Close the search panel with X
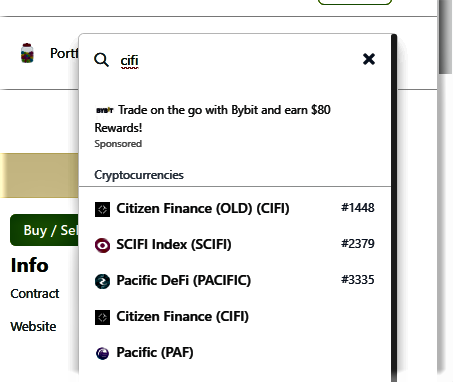Image resolution: width=453 pixels, height=382 pixels. tap(369, 59)
